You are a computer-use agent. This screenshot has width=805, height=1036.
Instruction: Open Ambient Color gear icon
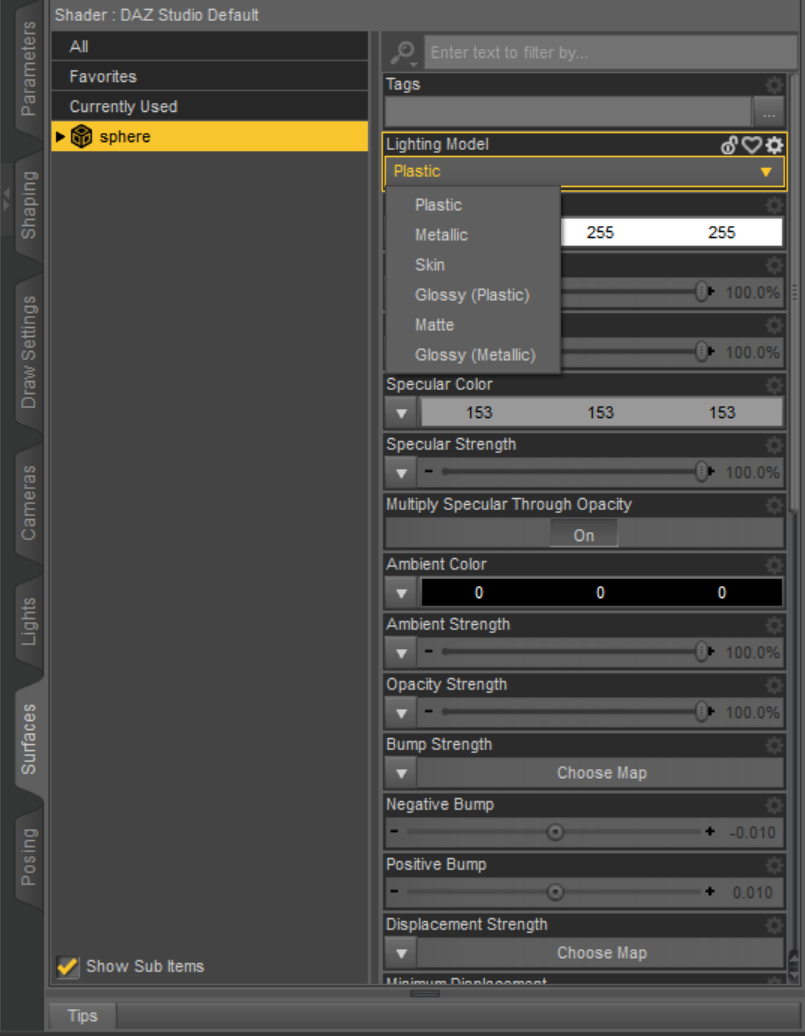click(x=774, y=565)
